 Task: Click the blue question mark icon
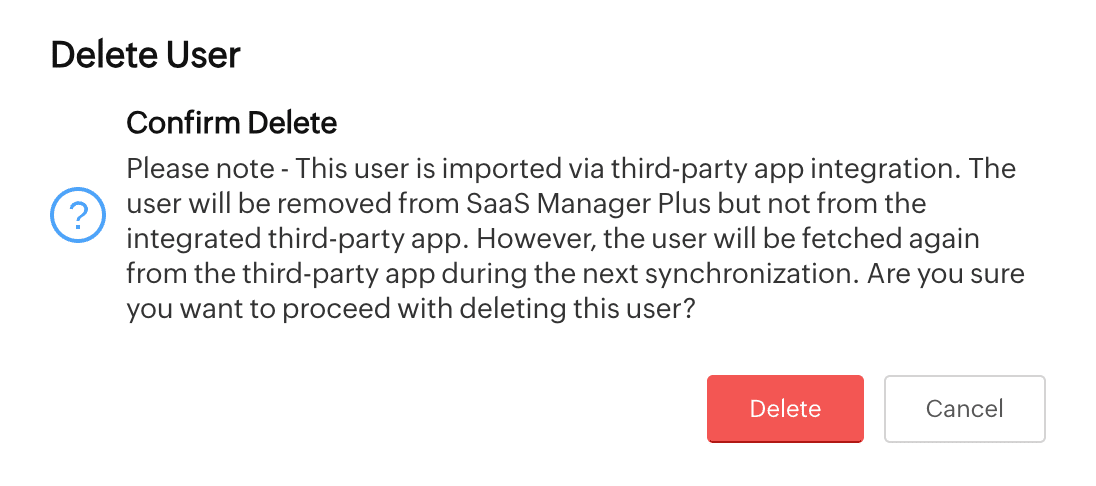[x=78, y=215]
